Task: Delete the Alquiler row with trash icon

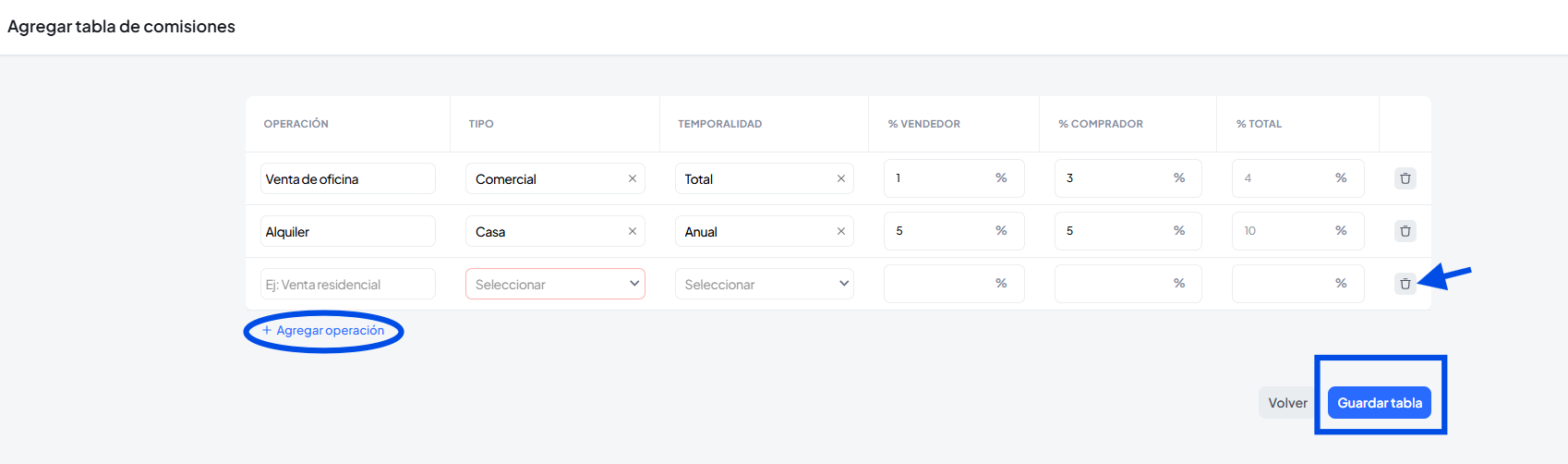Action: click(1405, 231)
